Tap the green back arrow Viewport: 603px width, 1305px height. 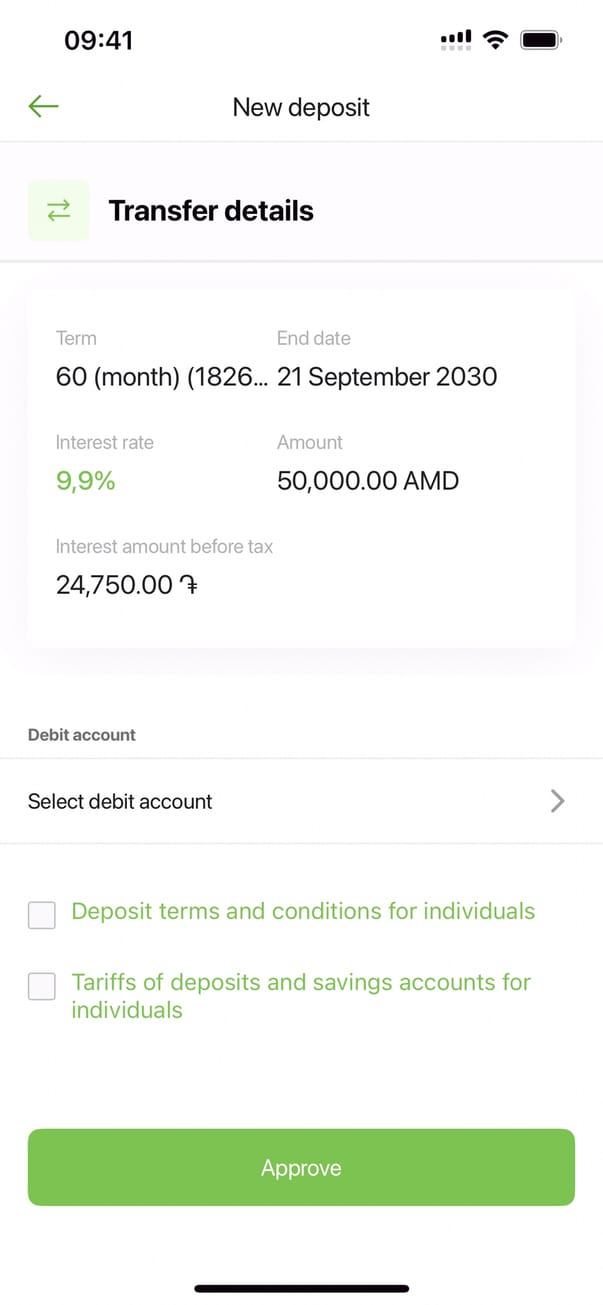click(44, 106)
